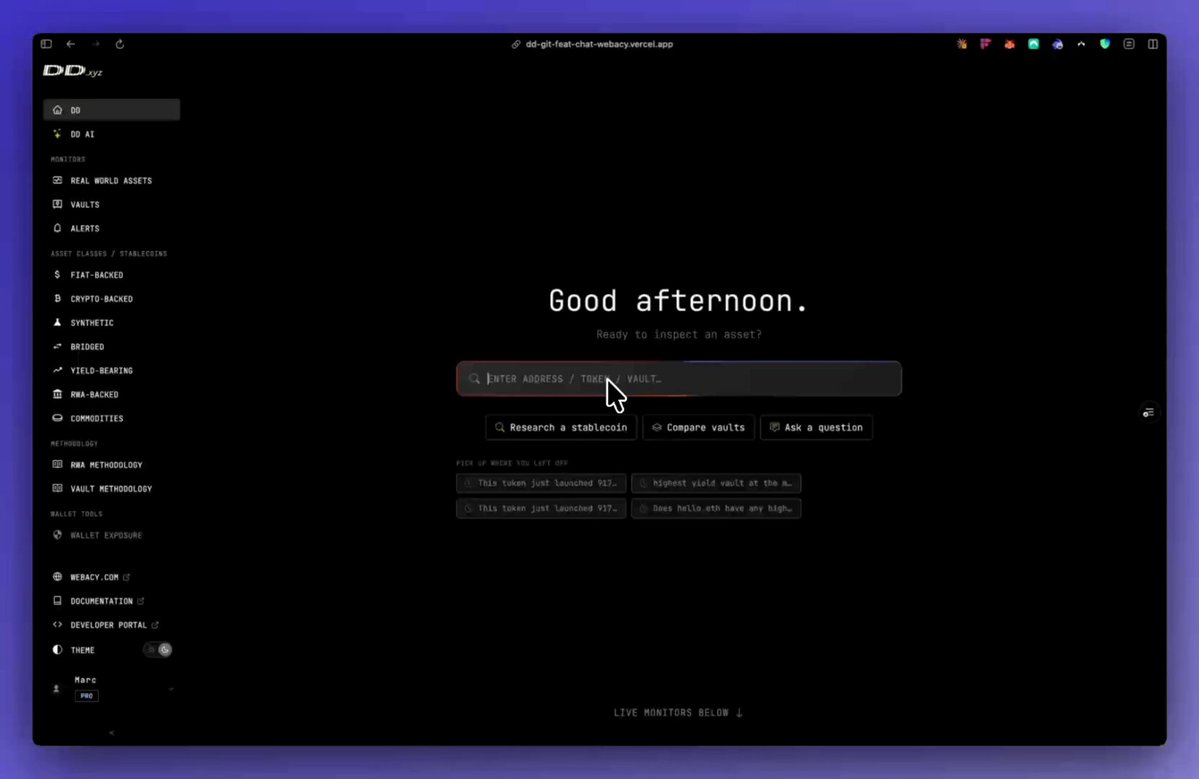Toggle the browser sidebar panel icon
Viewport: 1199px width, 779px height.
47,44
